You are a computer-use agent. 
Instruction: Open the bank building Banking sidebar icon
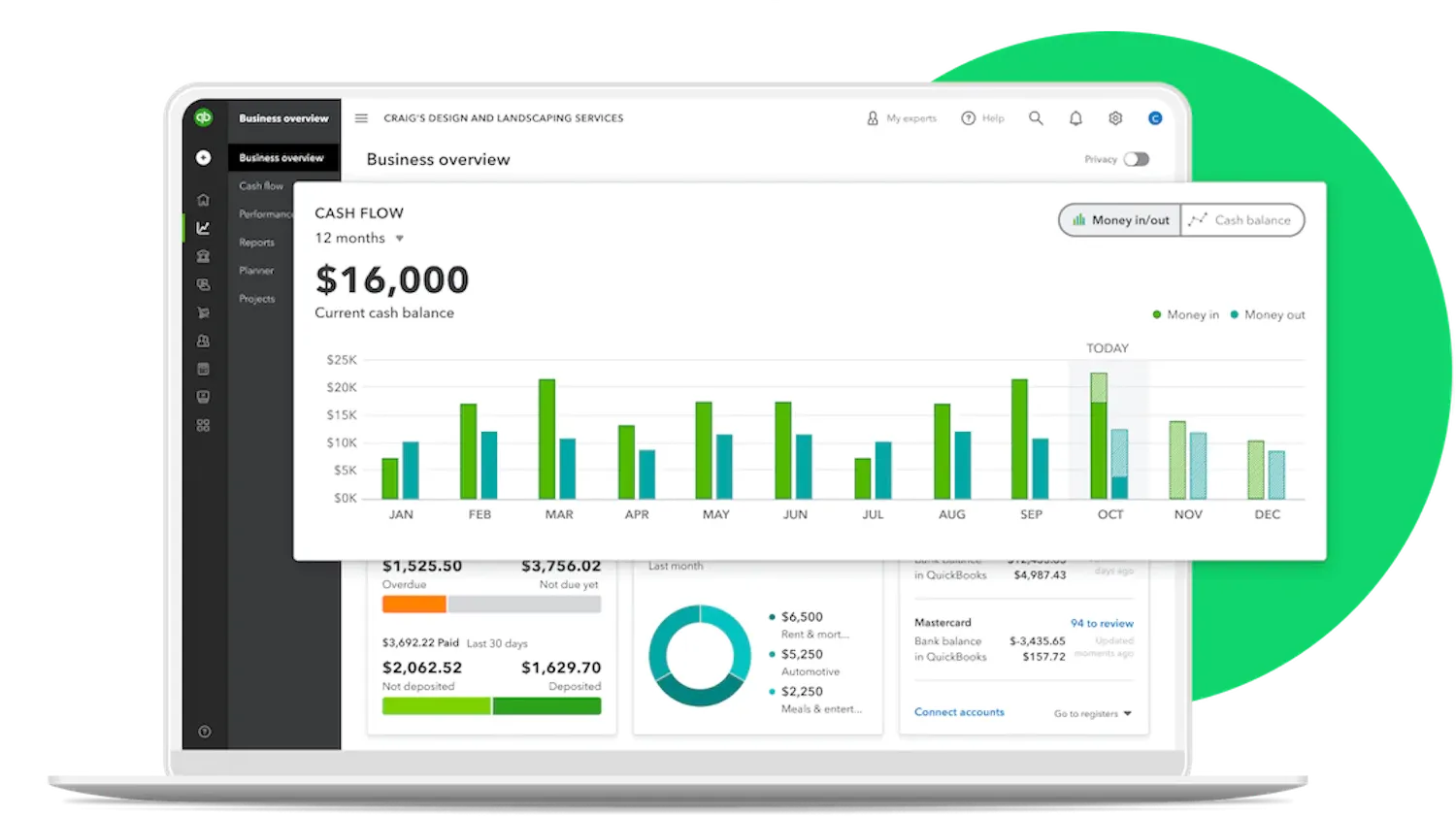coord(203,256)
